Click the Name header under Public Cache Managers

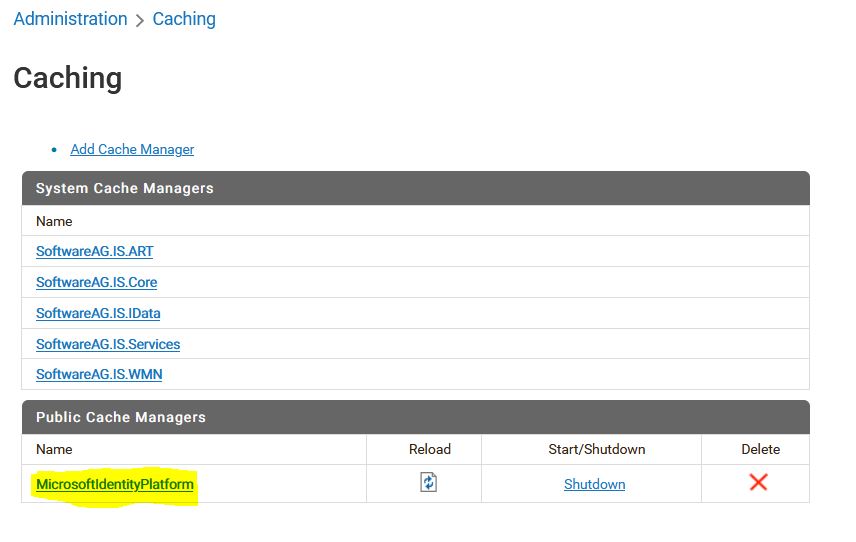[x=54, y=449]
